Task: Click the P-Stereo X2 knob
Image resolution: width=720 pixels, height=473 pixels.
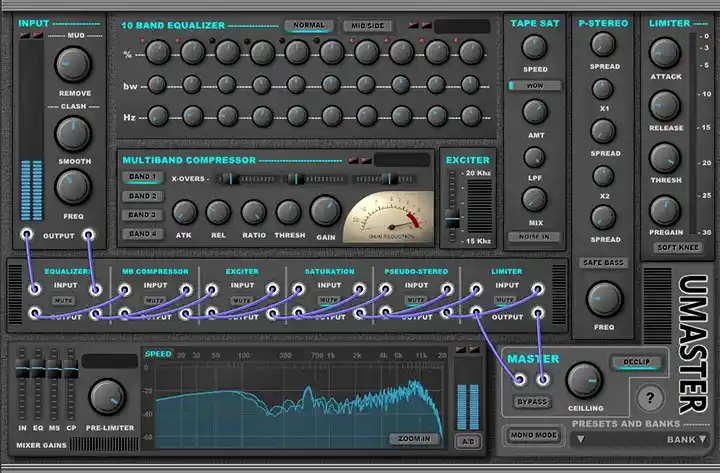Action: [603, 176]
